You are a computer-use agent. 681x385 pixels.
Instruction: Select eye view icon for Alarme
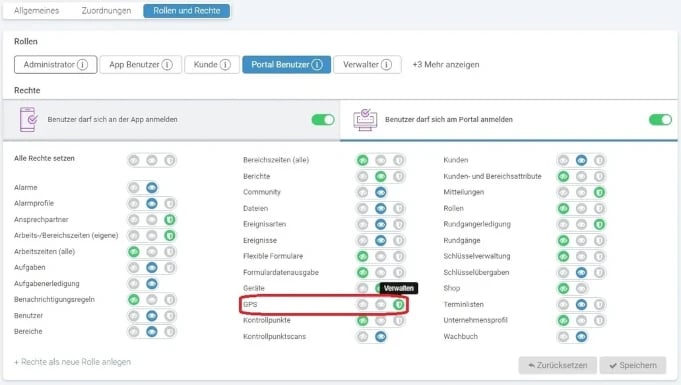pyautogui.click(x=152, y=188)
